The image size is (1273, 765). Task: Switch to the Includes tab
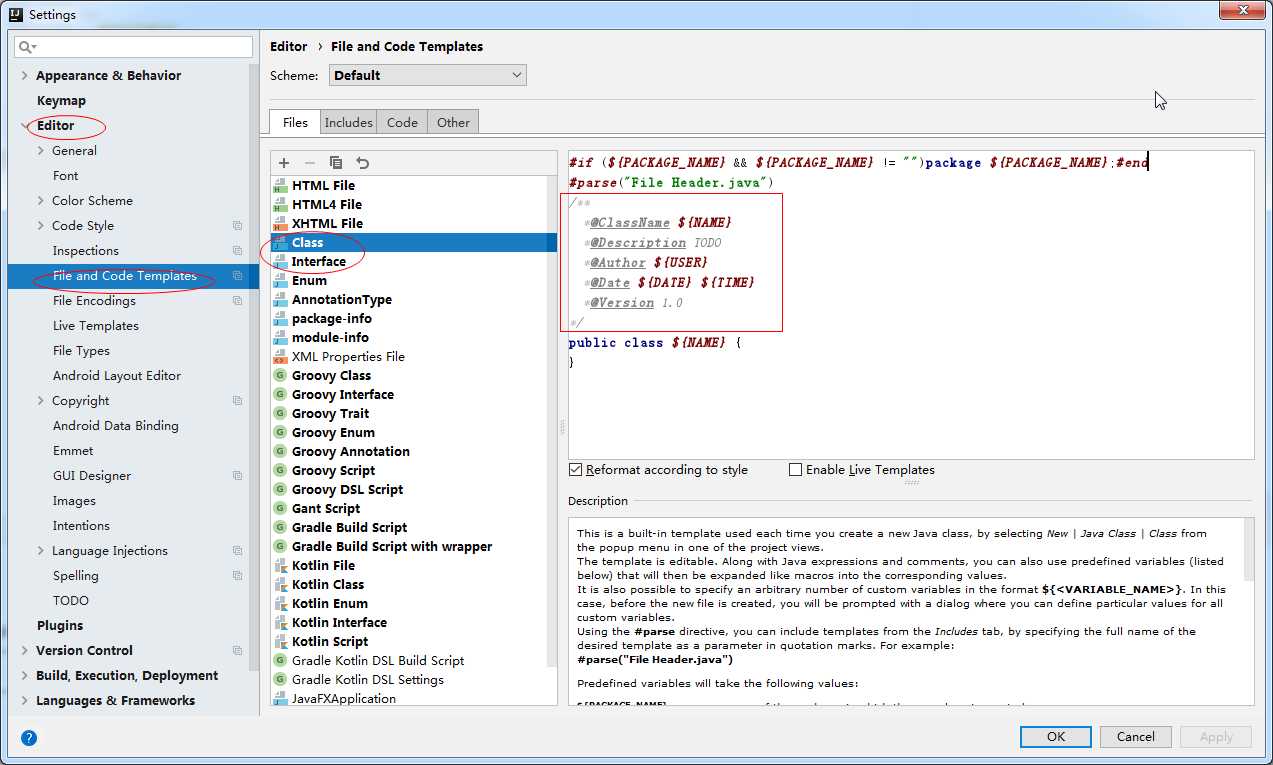tap(348, 122)
